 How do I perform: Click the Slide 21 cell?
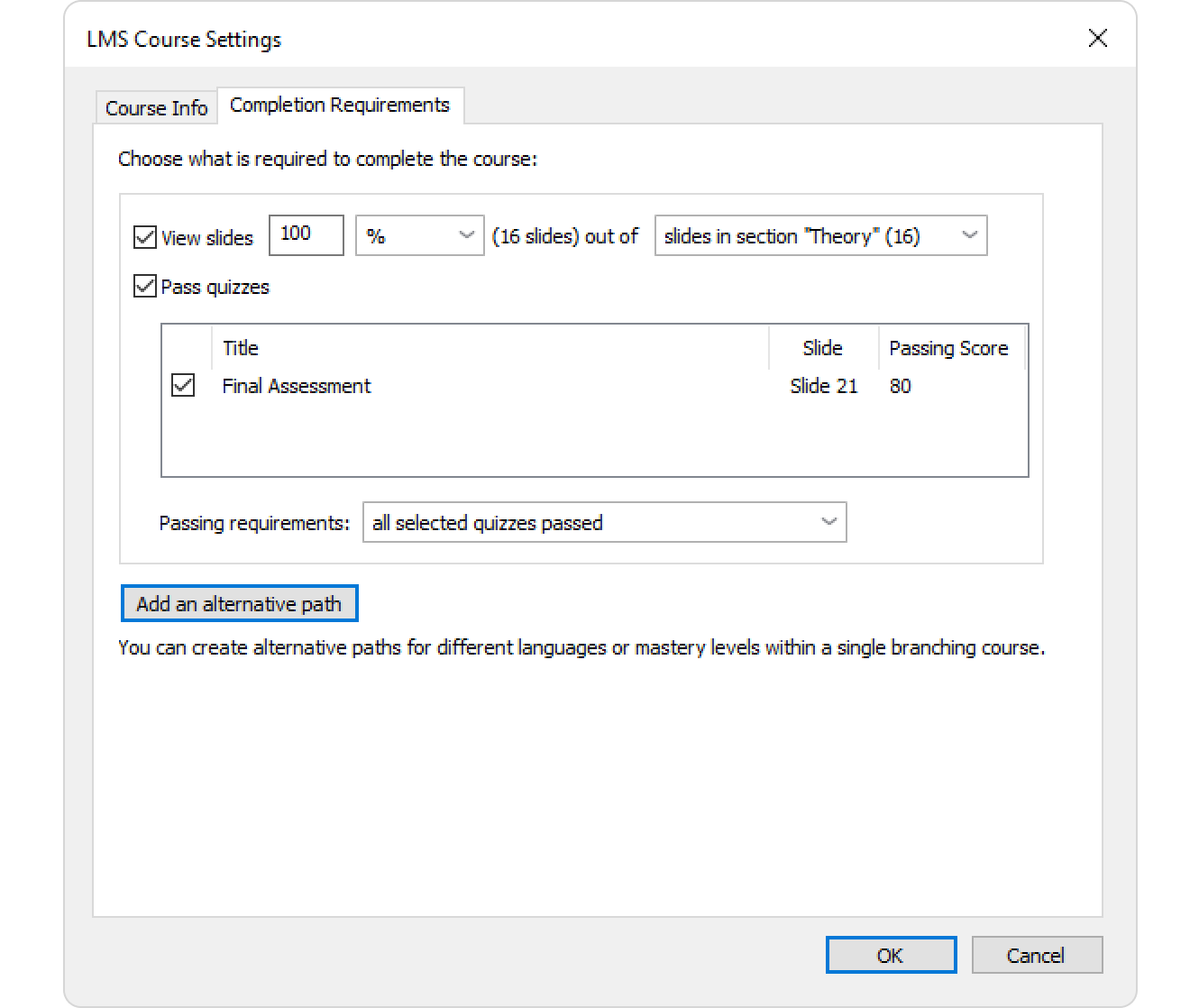(823, 386)
